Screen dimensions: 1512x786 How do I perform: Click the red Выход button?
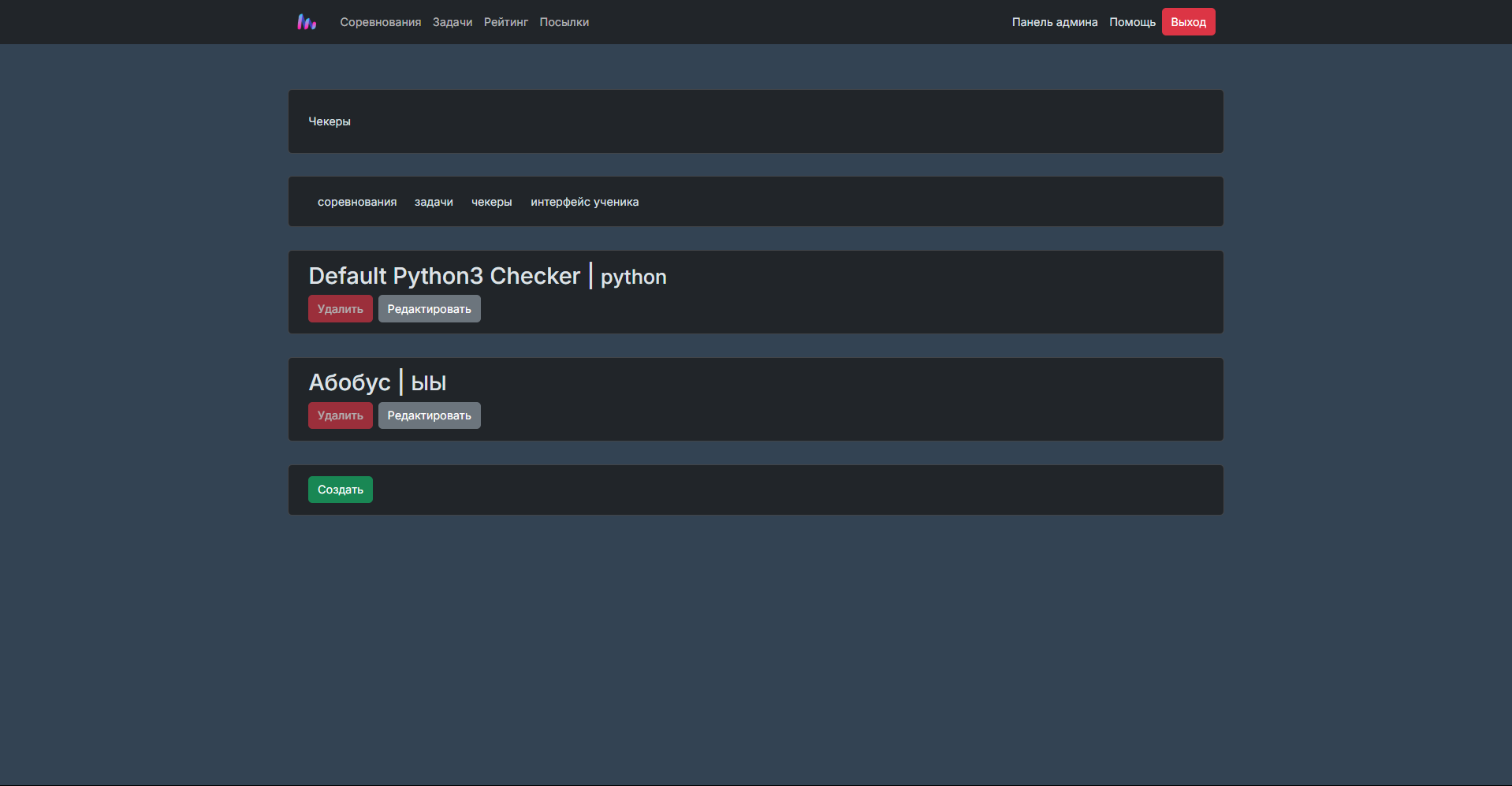pyautogui.click(x=1189, y=22)
